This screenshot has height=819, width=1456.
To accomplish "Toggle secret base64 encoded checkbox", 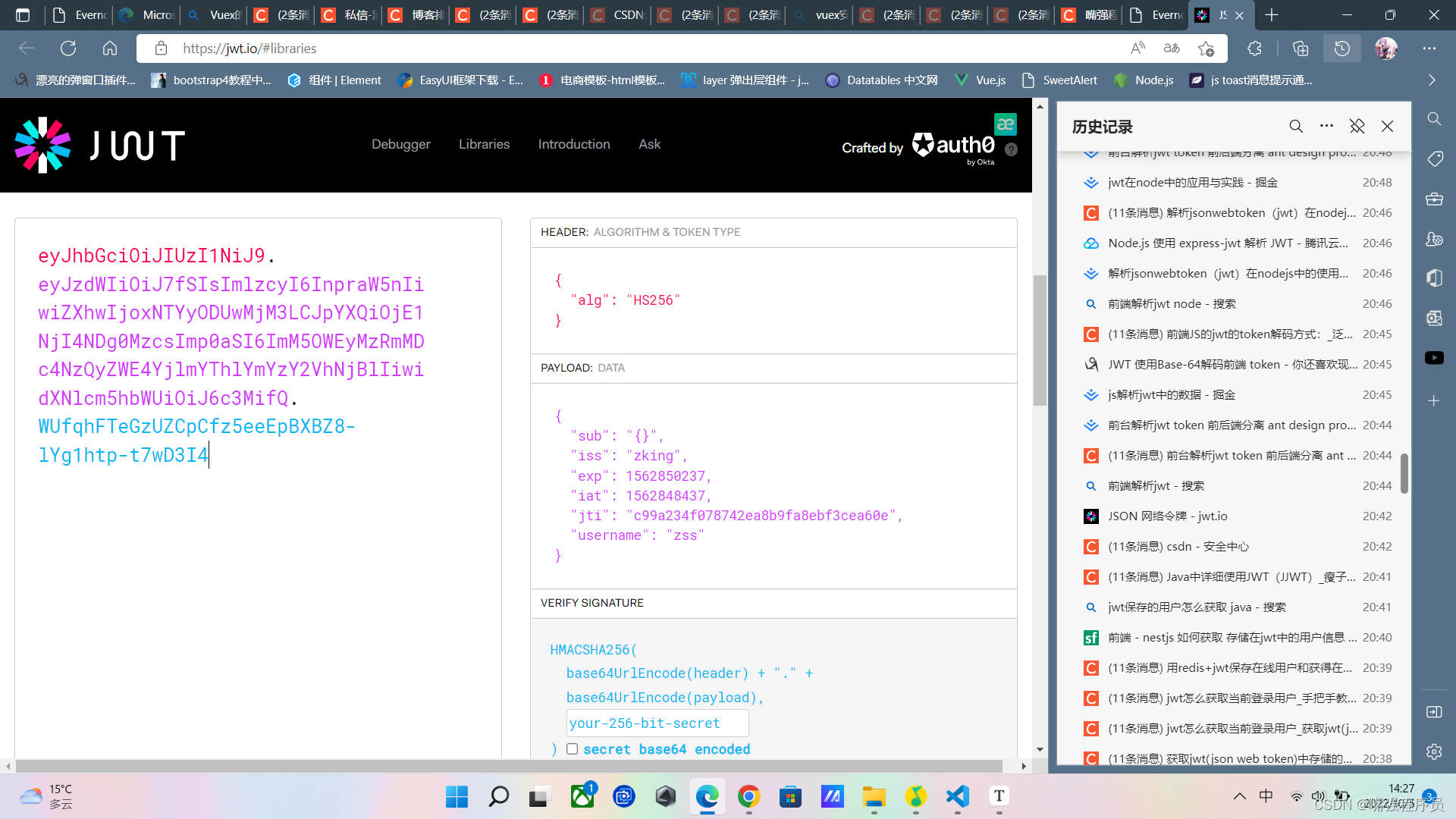I will click(573, 749).
